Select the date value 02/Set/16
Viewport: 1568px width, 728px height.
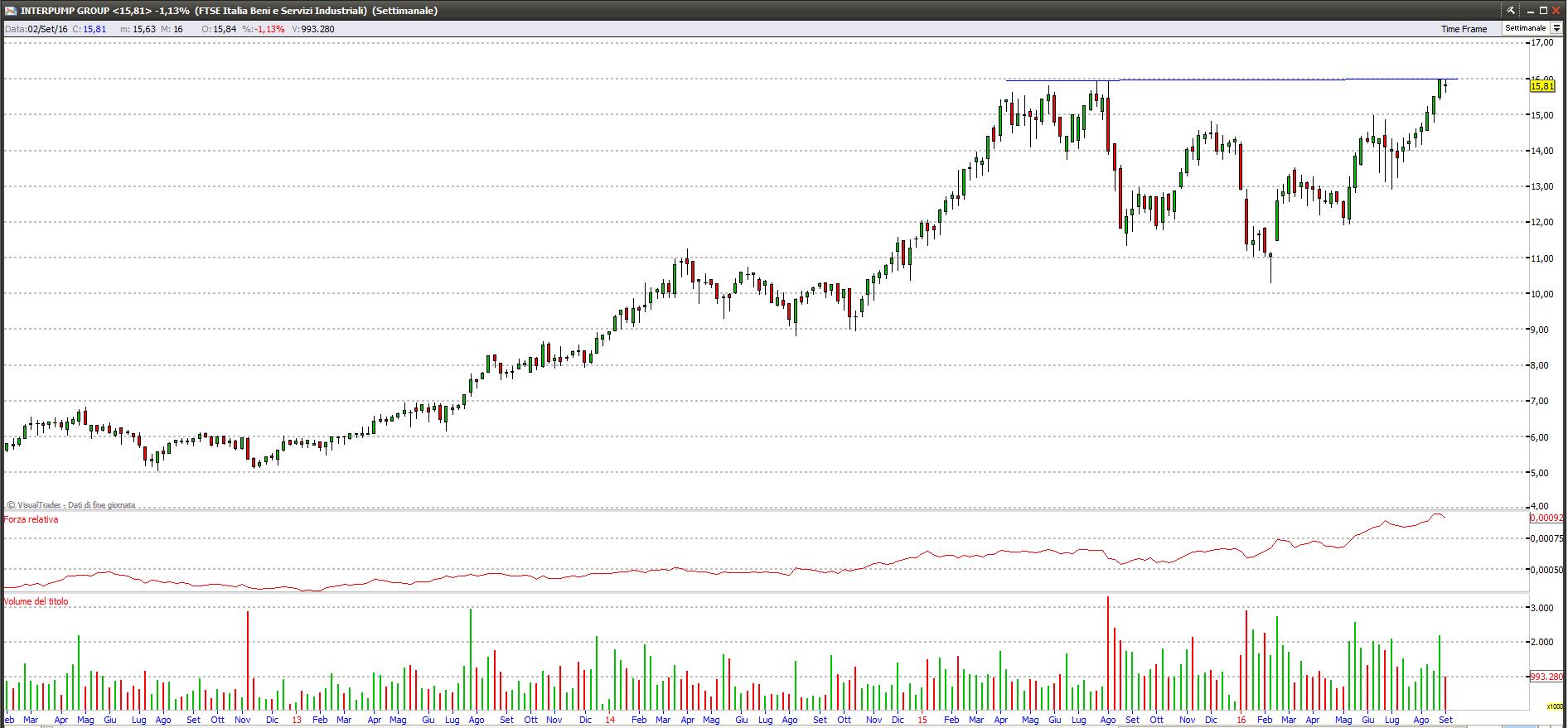click(47, 29)
